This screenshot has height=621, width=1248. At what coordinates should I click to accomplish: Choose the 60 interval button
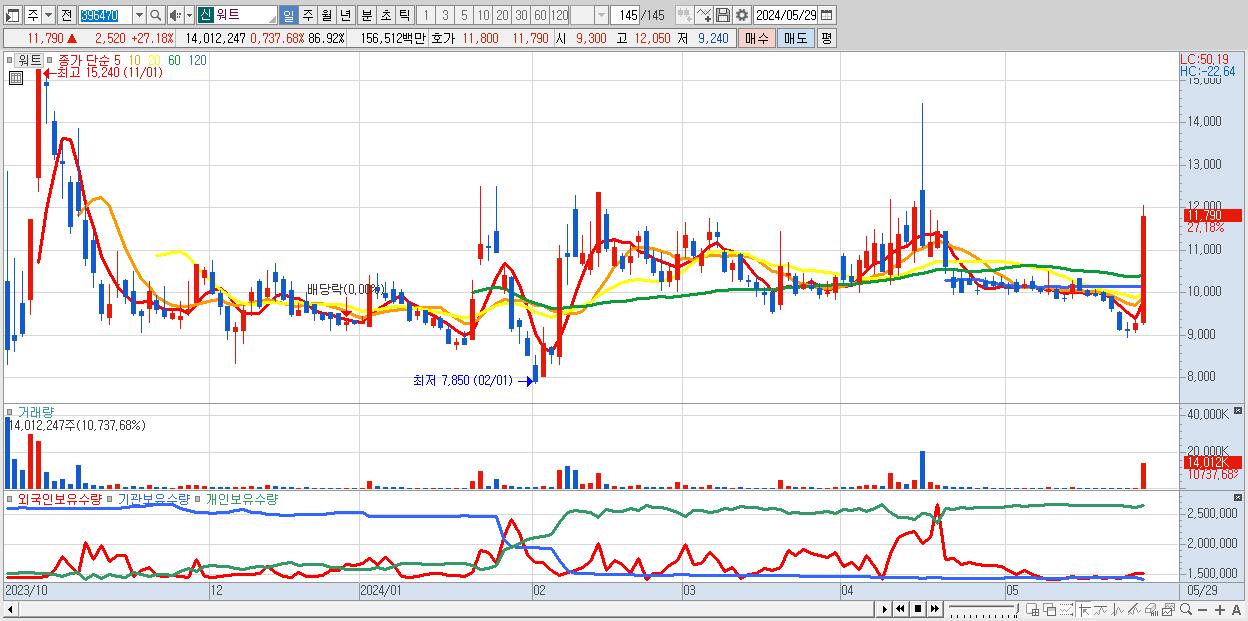tap(540, 16)
